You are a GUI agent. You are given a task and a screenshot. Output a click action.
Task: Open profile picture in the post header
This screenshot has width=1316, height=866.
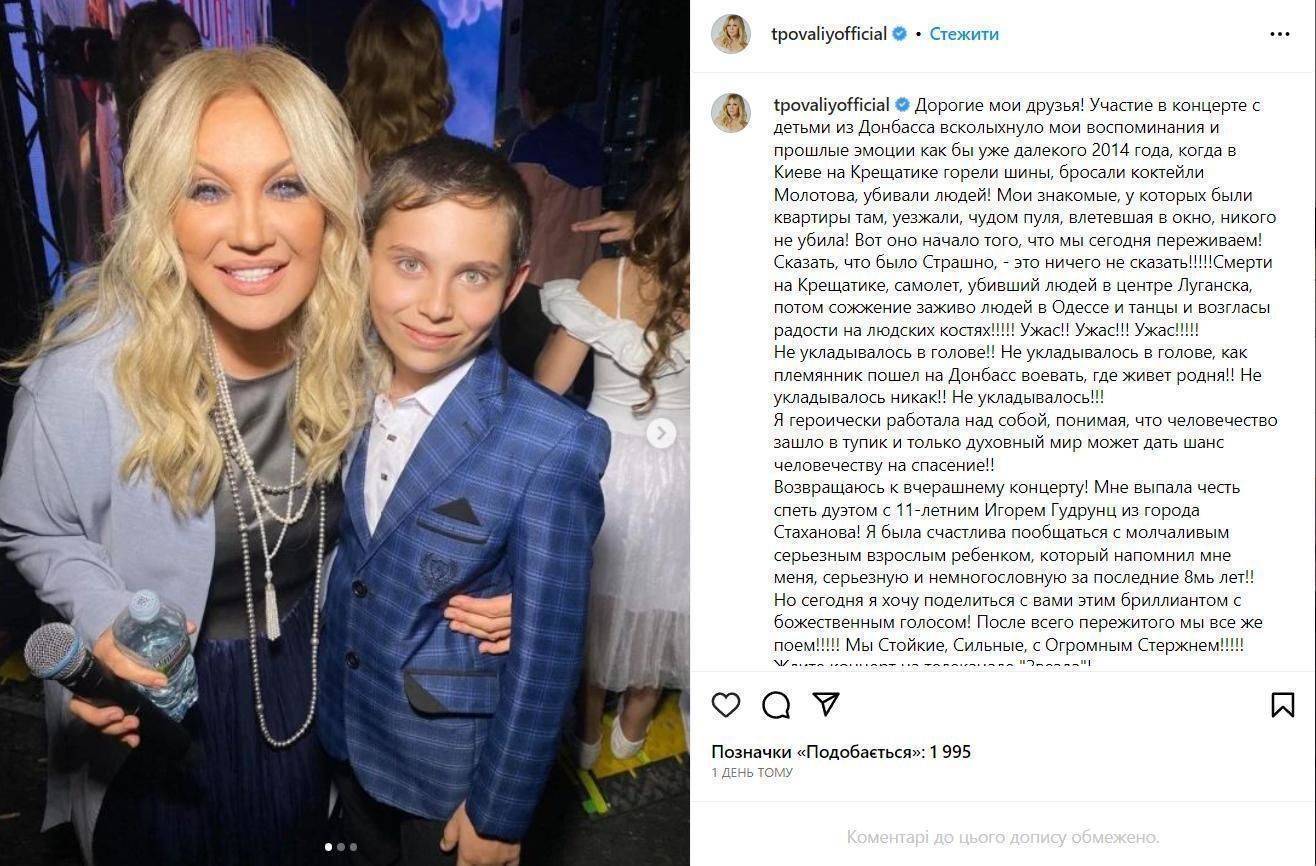731,34
